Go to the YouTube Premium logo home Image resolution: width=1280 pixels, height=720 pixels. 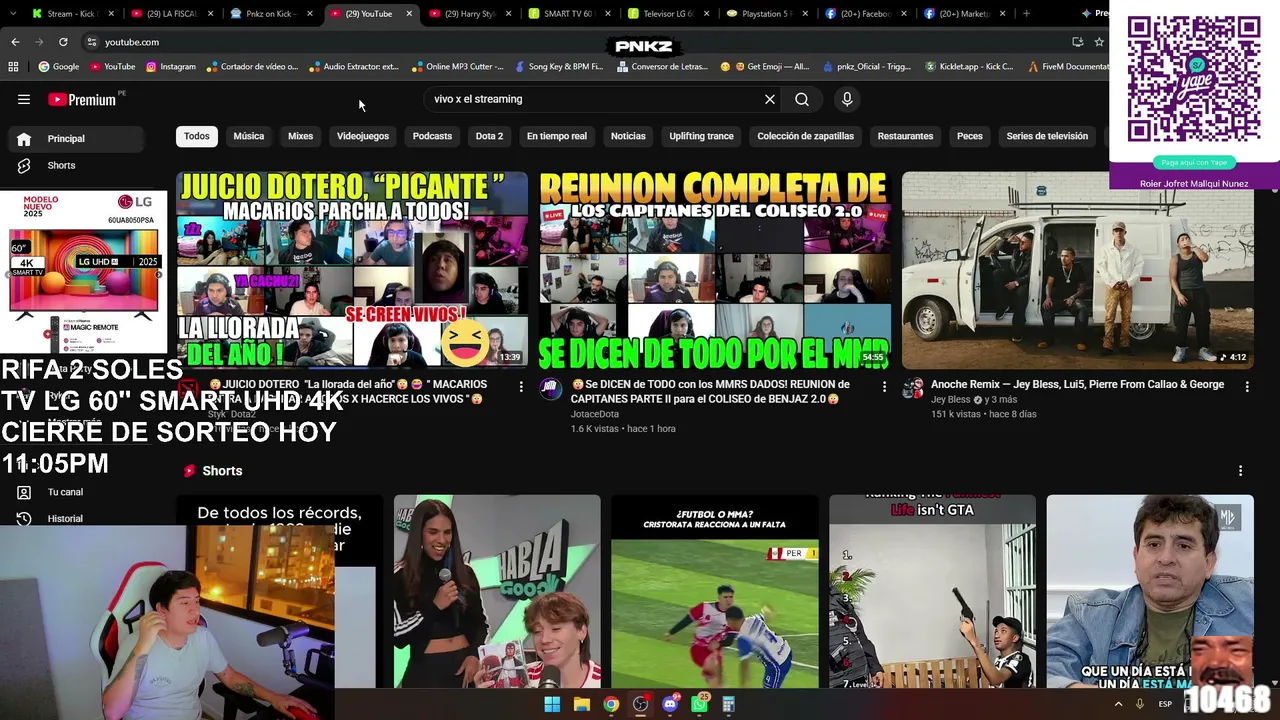[x=82, y=99]
